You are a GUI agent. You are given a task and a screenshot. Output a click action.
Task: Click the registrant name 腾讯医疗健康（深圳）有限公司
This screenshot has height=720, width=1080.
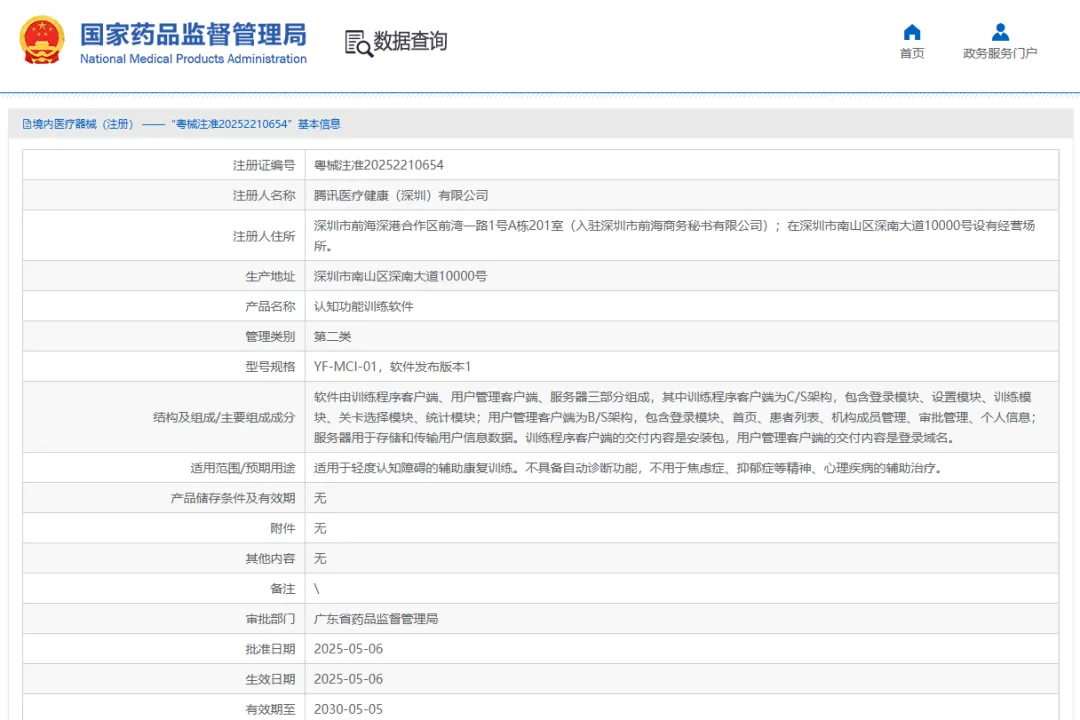click(401, 196)
